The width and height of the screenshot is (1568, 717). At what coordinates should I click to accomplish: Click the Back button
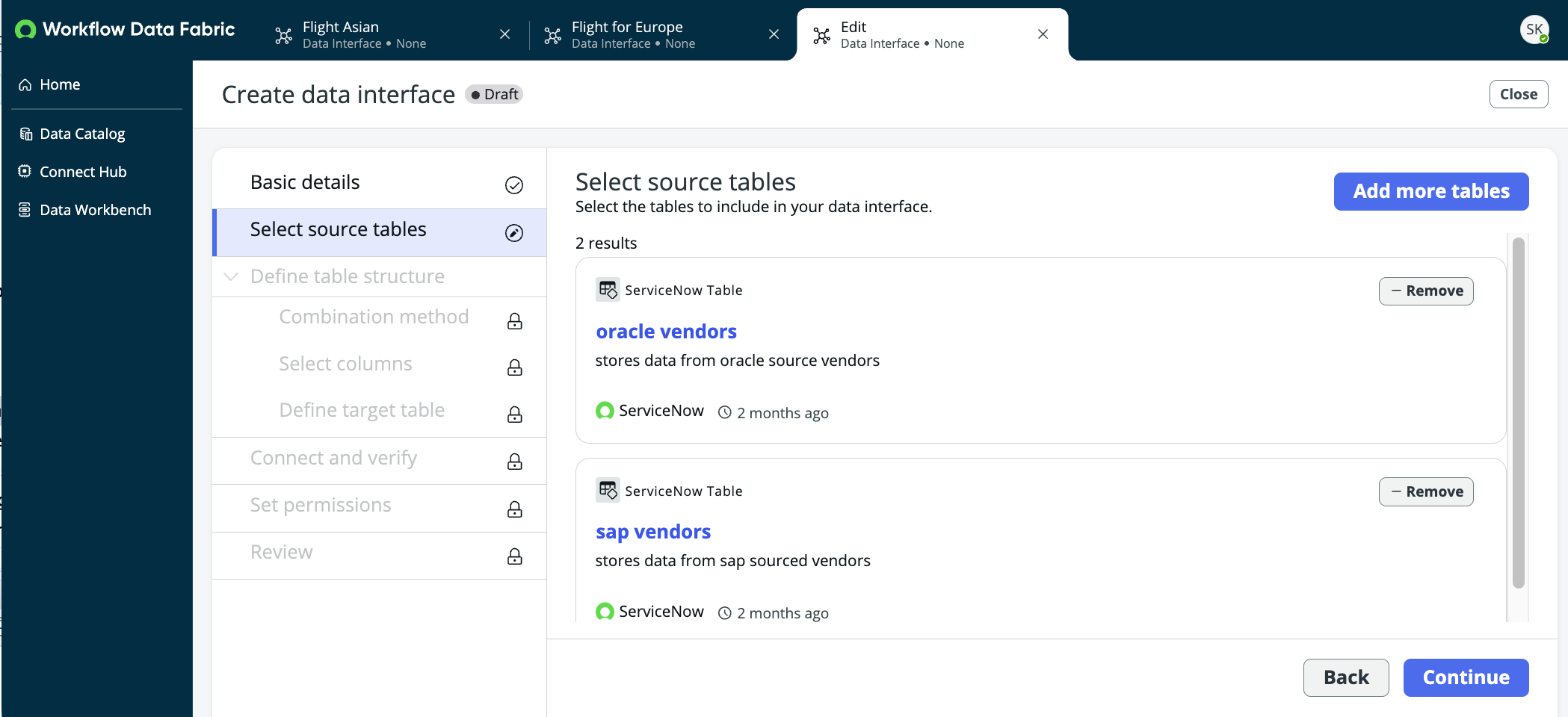click(x=1346, y=678)
